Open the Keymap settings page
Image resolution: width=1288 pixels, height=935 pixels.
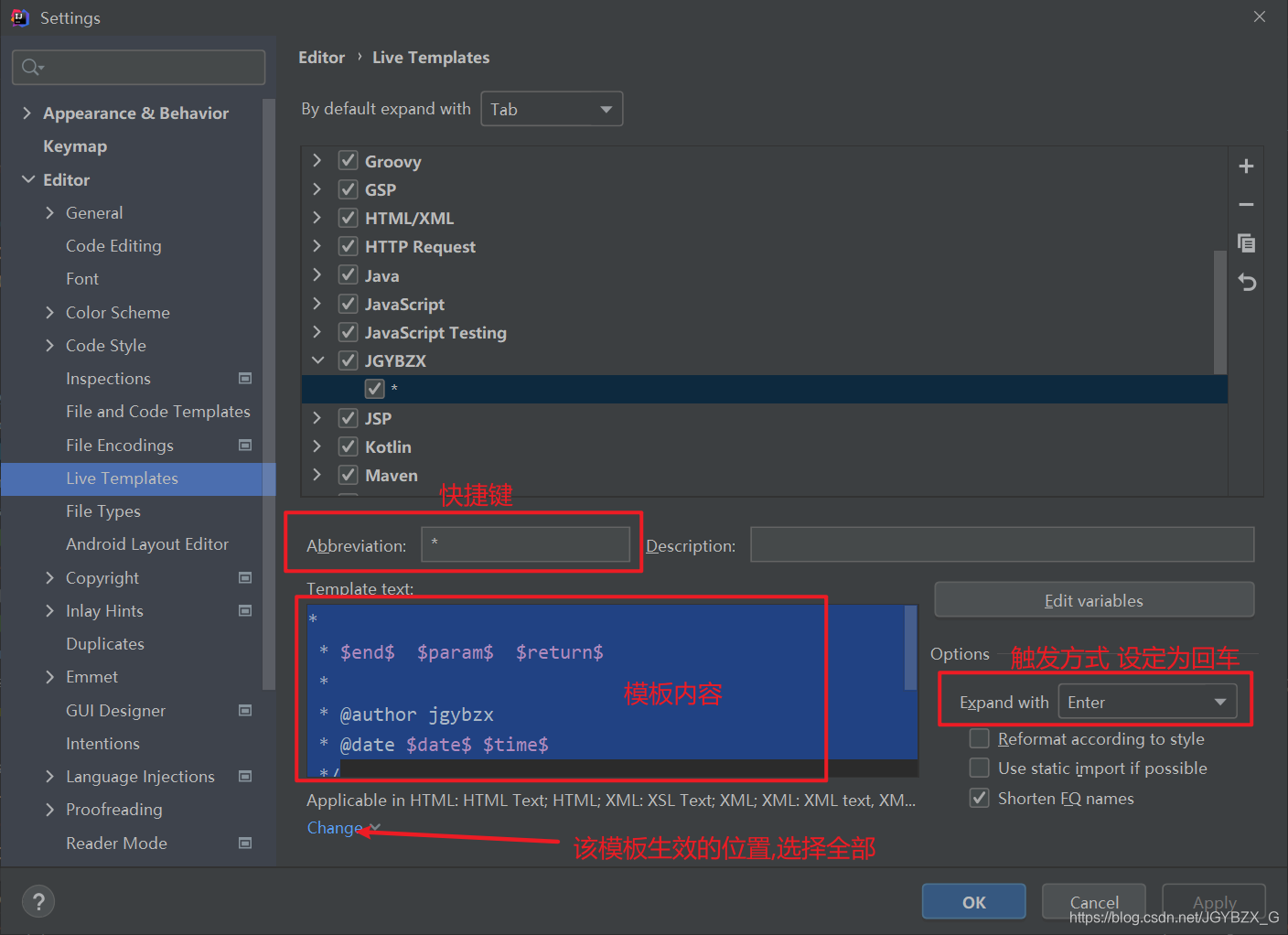[75, 146]
